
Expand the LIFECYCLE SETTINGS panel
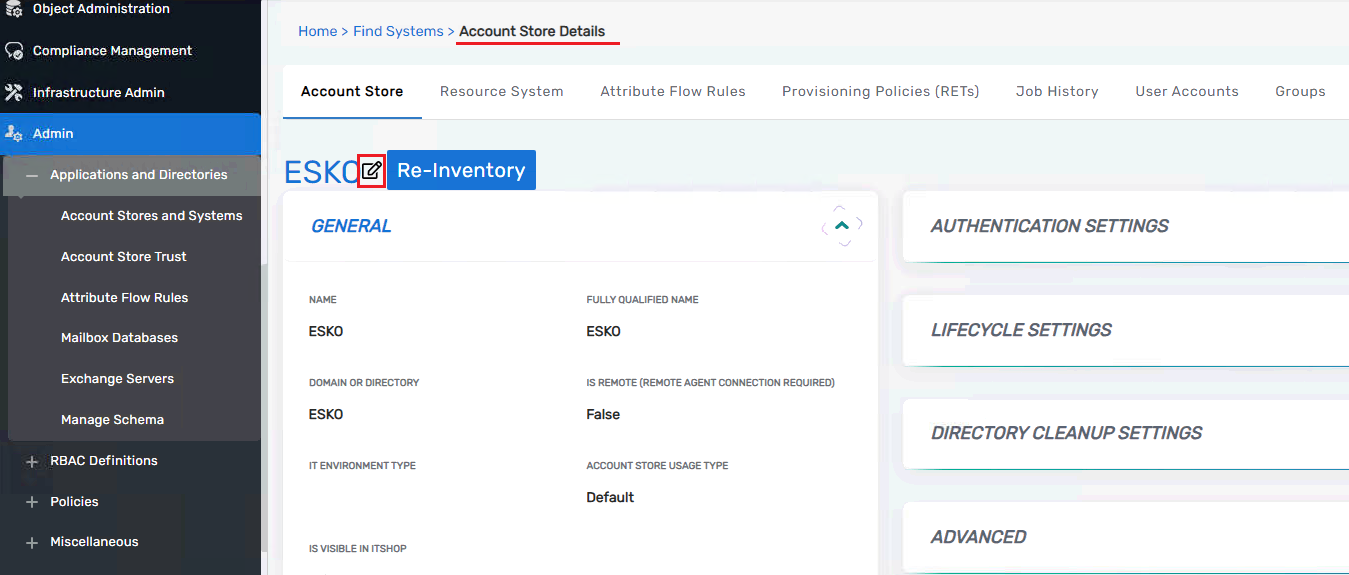pyautogui.click(x=1126, y=330)
